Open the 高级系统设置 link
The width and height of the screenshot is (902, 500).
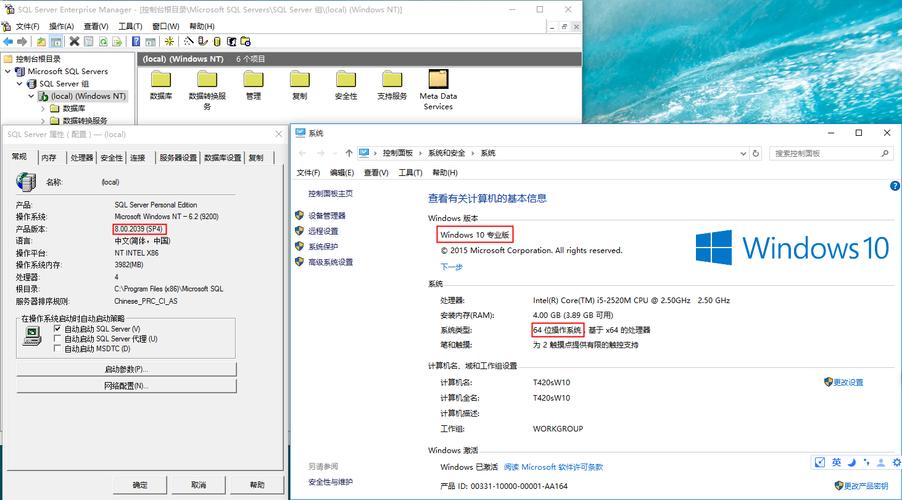pyautogui.click(x=331, y=262)
